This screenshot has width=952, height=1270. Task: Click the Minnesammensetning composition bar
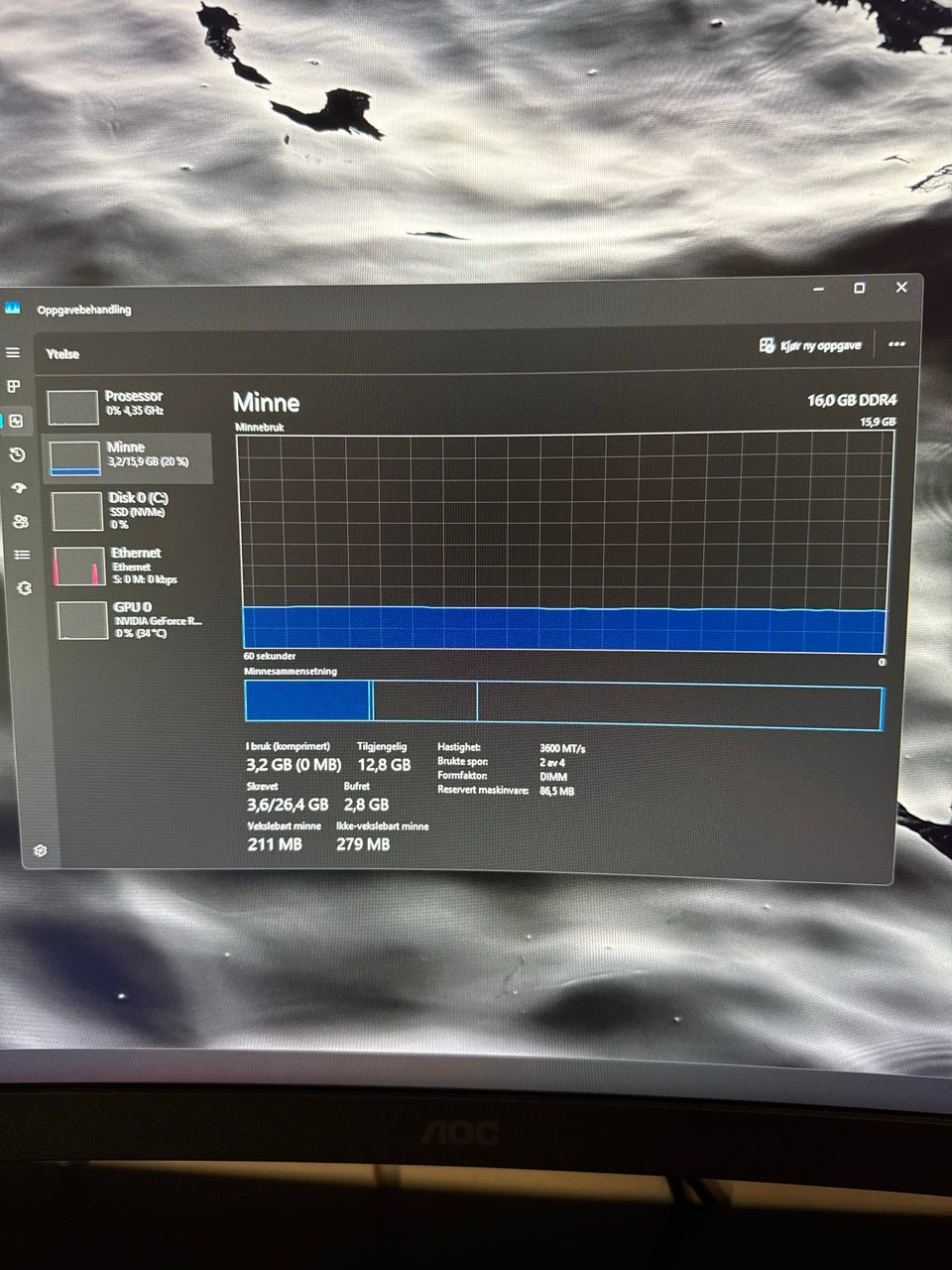click(563, 706)
